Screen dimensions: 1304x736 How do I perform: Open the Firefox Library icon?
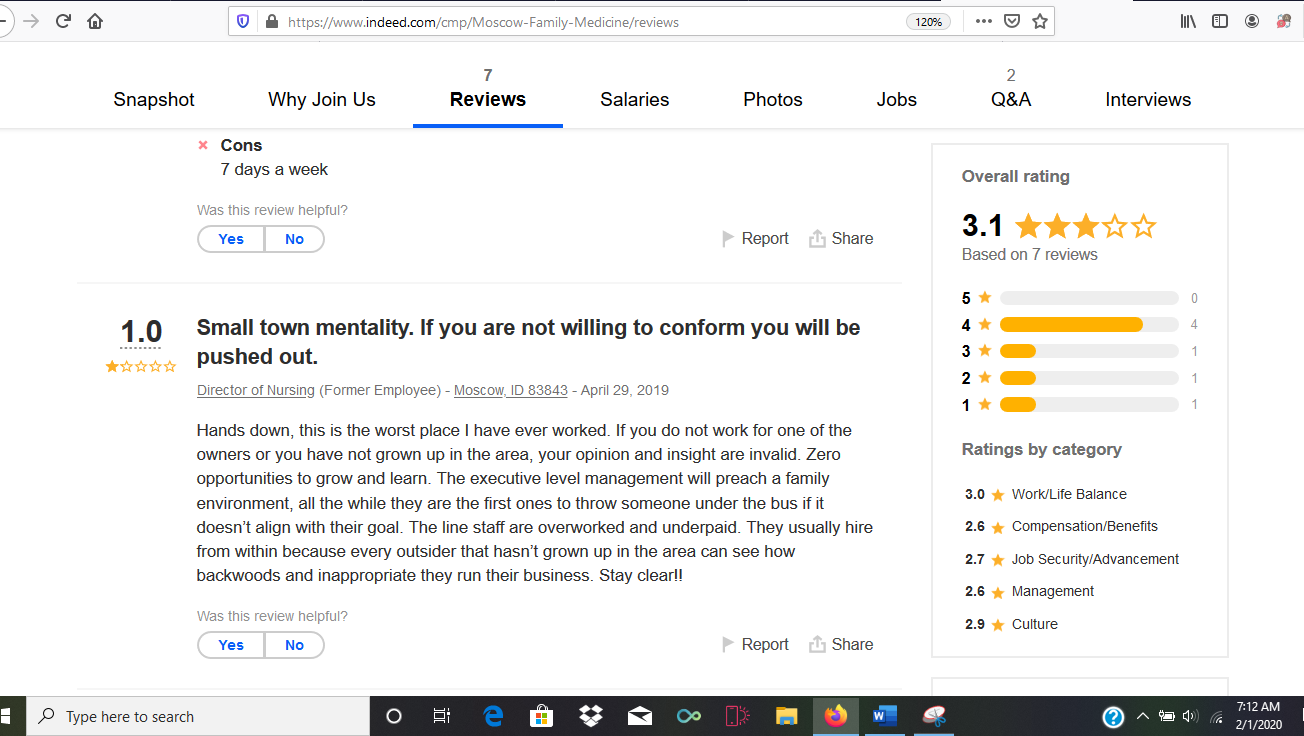tap(1188, 21)
